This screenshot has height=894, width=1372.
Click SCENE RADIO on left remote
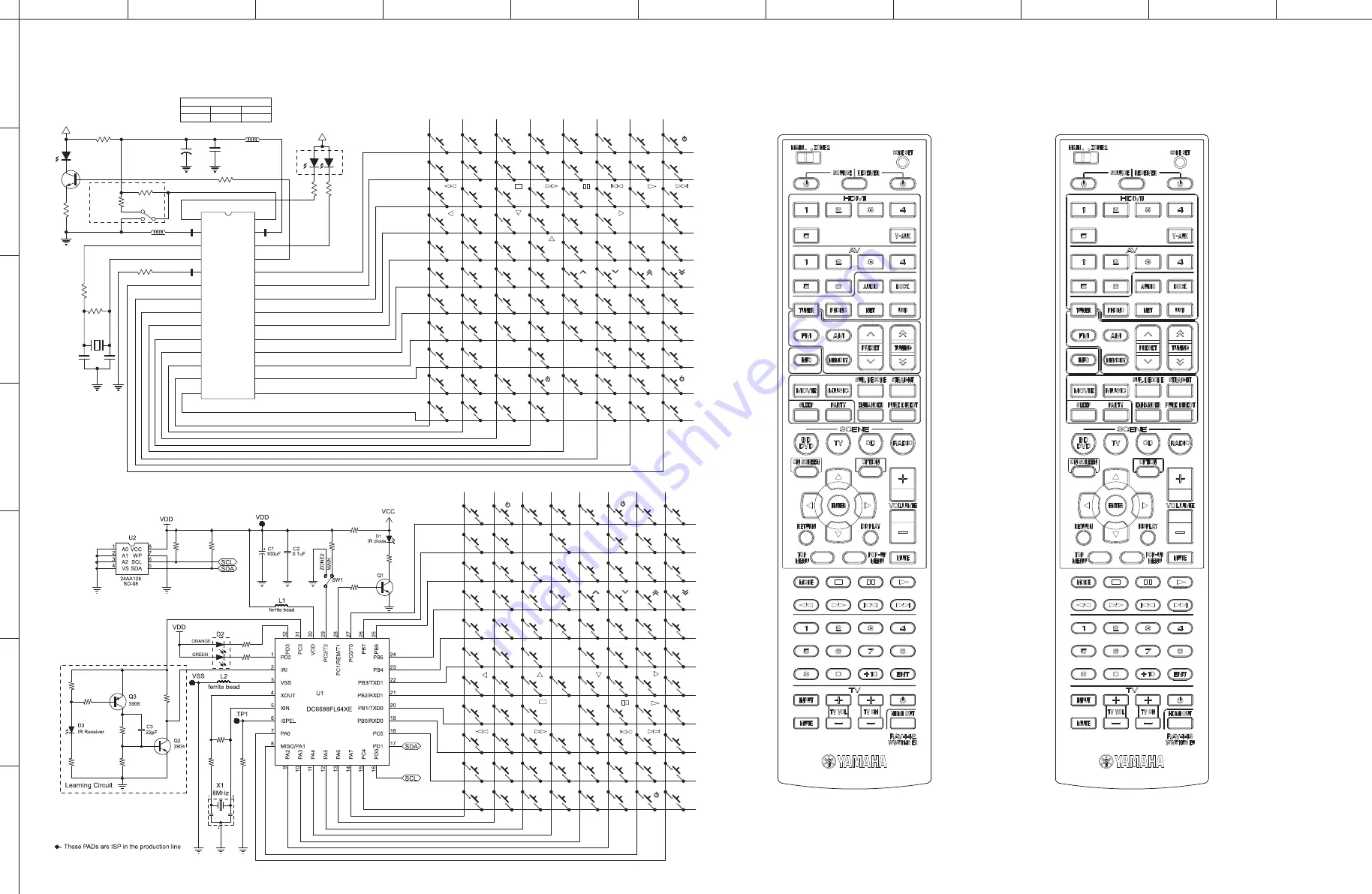point(903,444)
